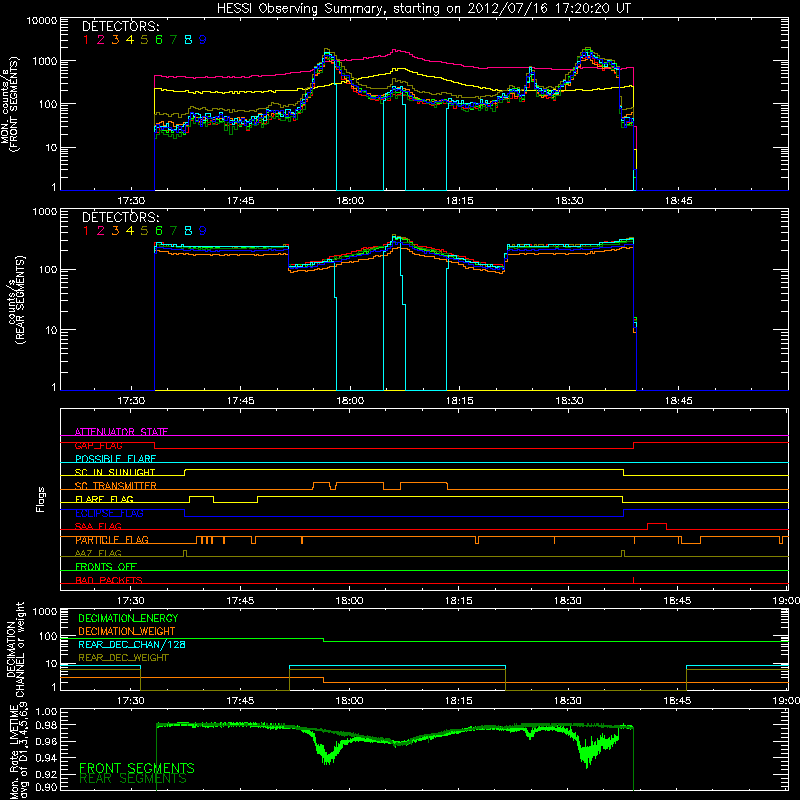The height and width of the screenshot is (800, 800).
Task: Click DETECTORS: label in rear segments panel
Action: (120, 217)
